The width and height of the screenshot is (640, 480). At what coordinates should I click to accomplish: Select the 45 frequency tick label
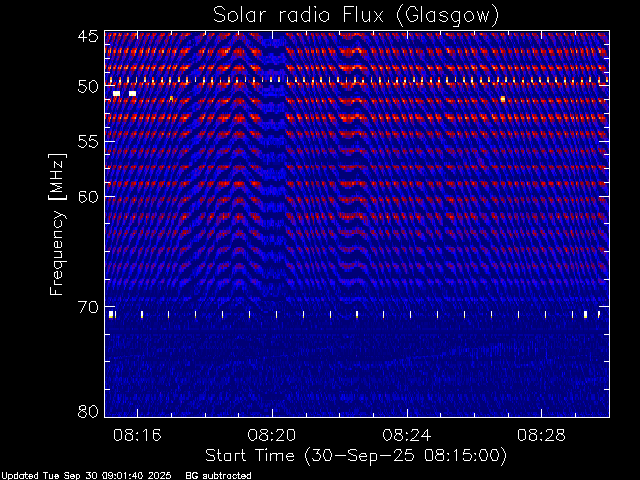click(x=88, y=36)
